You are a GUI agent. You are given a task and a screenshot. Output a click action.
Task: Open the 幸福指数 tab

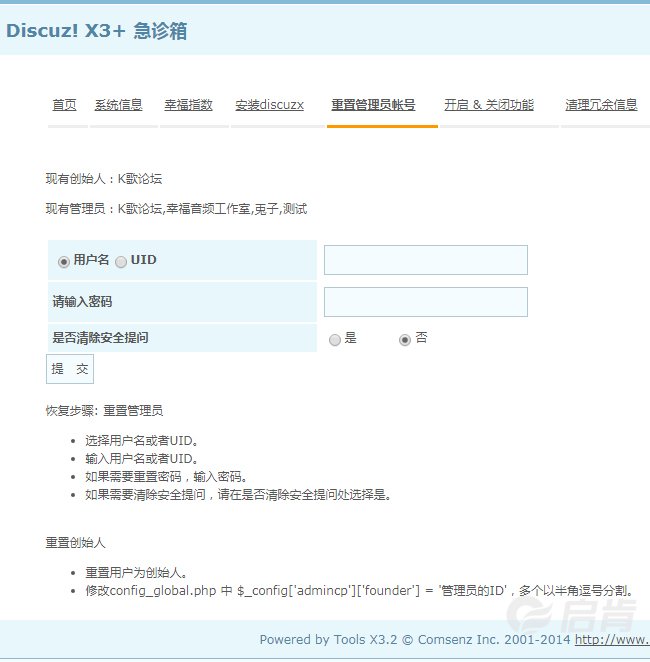coord(188,105)
